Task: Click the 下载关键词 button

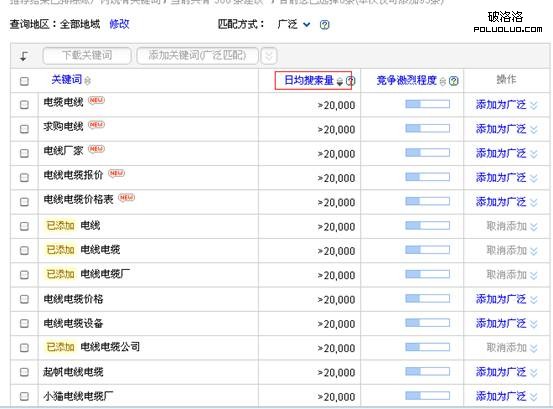Action: [87, 56]
